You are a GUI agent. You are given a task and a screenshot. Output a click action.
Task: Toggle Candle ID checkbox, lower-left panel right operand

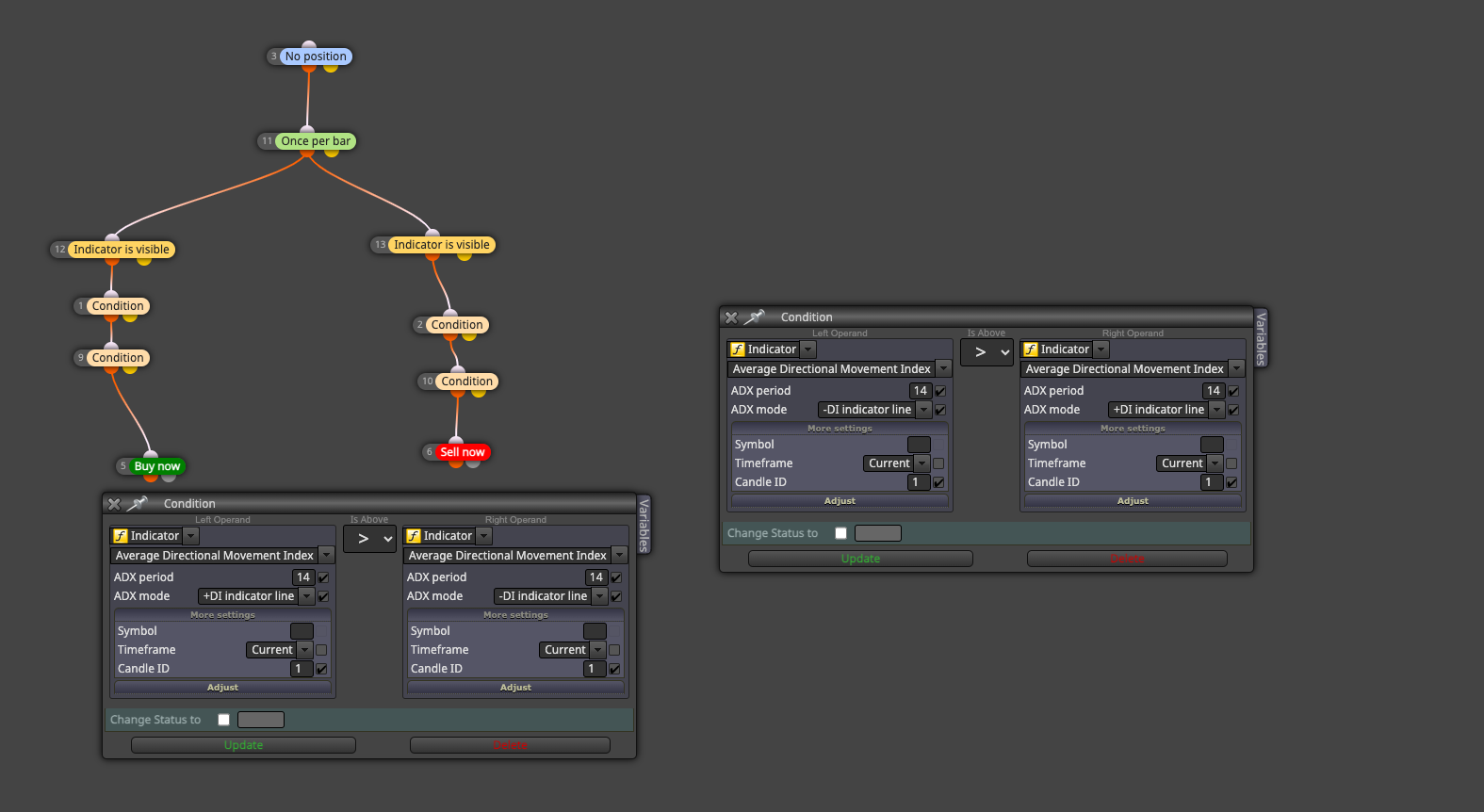614,669
